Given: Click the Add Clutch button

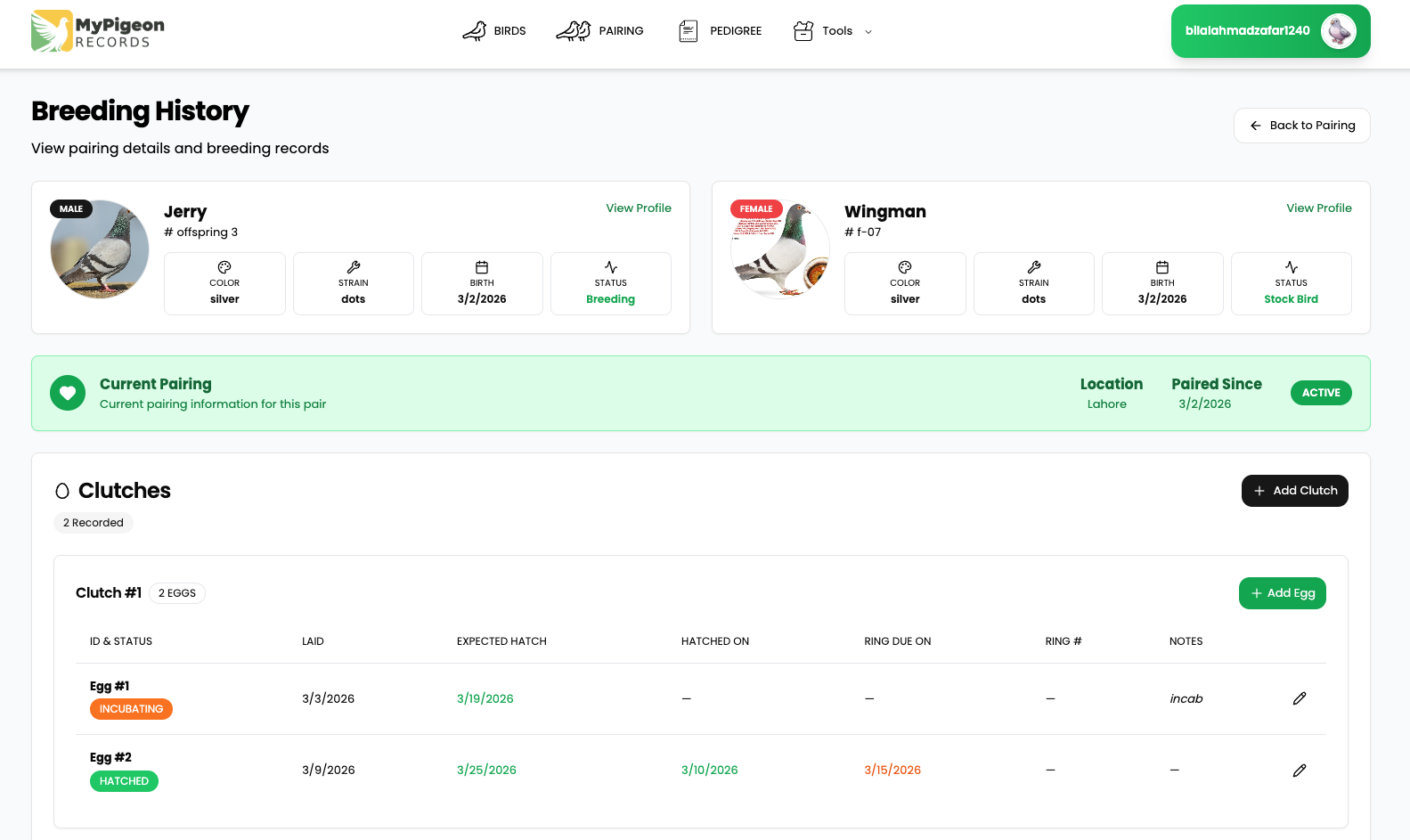Looking at the screenshot, I should pos(1294,491).
